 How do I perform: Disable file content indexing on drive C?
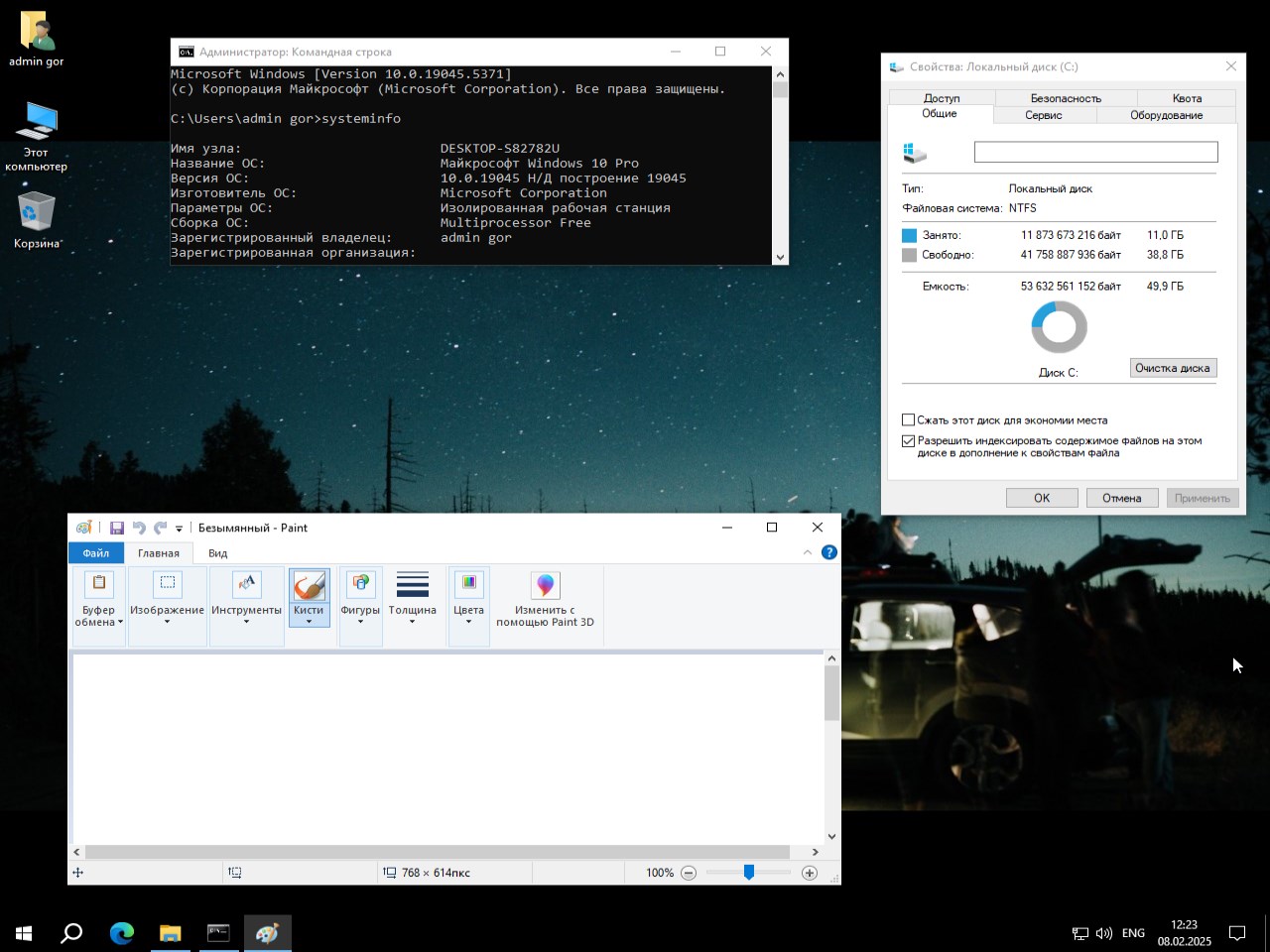coord(908,440)
